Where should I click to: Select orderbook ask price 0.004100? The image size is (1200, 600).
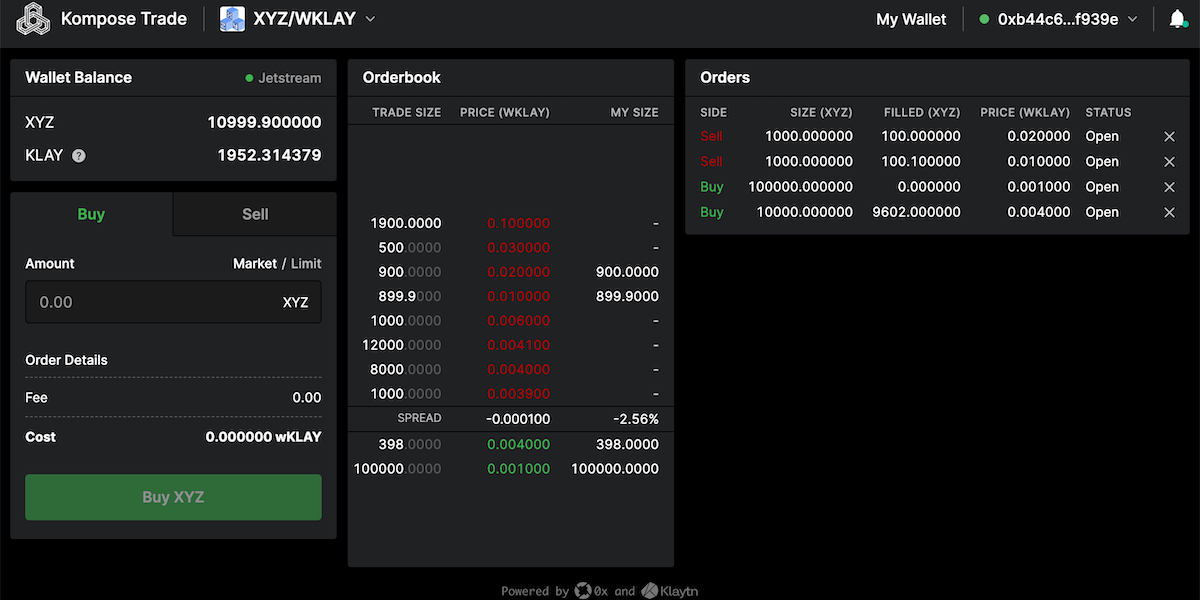tap(518, 345)
